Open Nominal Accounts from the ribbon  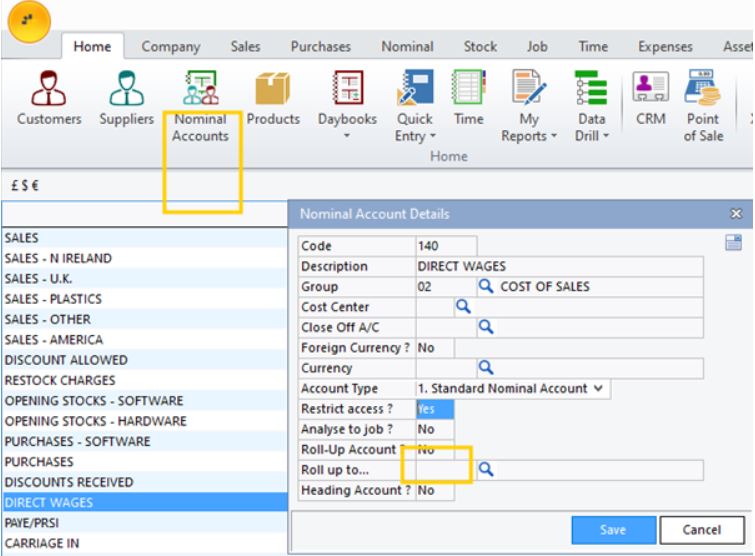(200, 106)
